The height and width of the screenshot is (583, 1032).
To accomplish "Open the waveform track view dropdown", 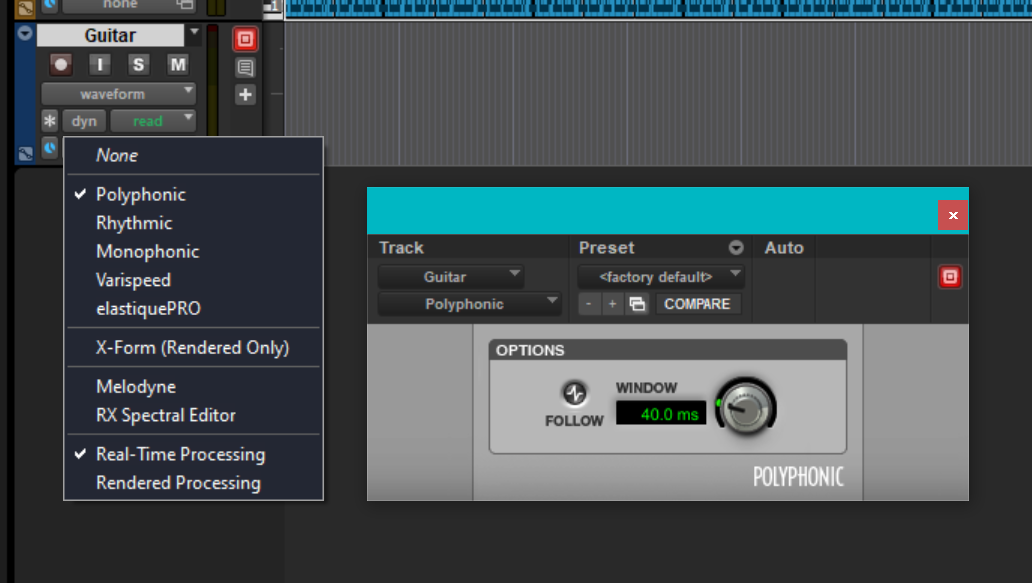I will pos(119,94).
